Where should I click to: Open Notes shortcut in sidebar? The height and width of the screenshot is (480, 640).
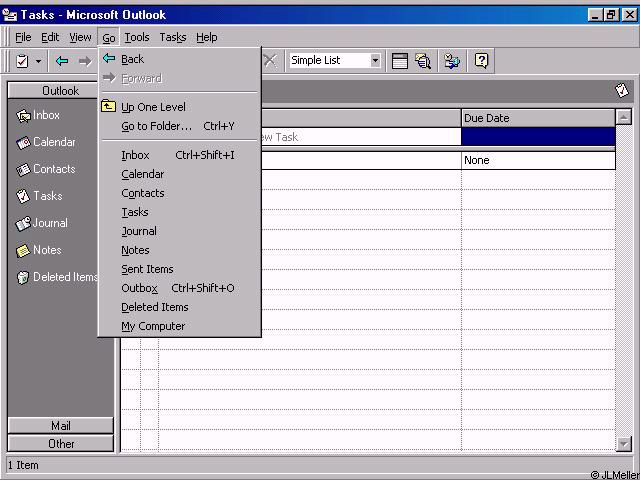[x=24, y=251]
